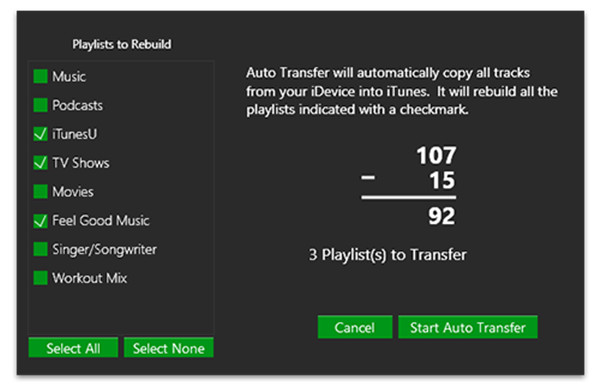Image resolution: width=600 pixels, height=386 pixels.
Task: Click the Select None button
Action: (168, 348)
